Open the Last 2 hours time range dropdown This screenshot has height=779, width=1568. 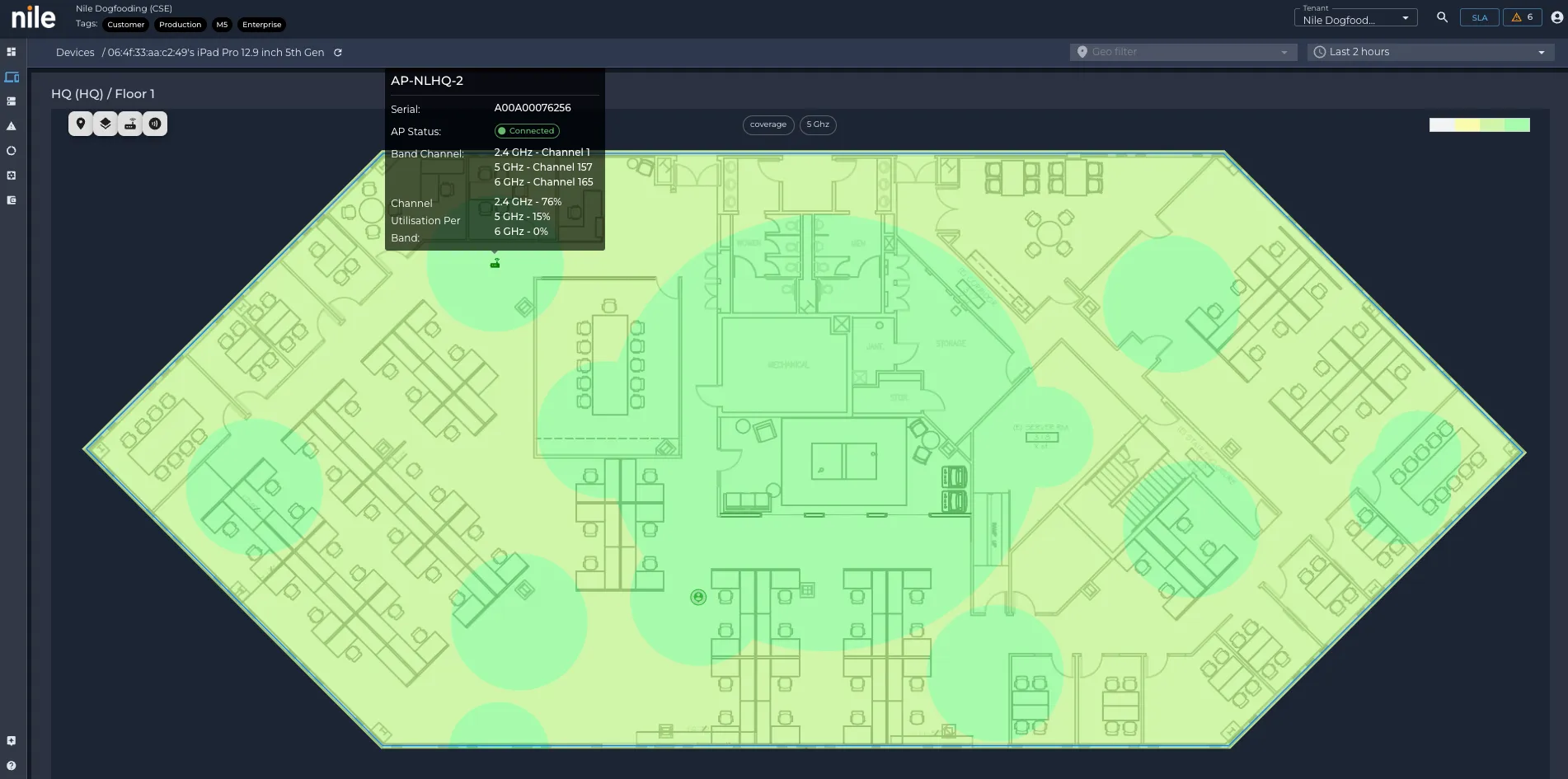point(1430,52)
